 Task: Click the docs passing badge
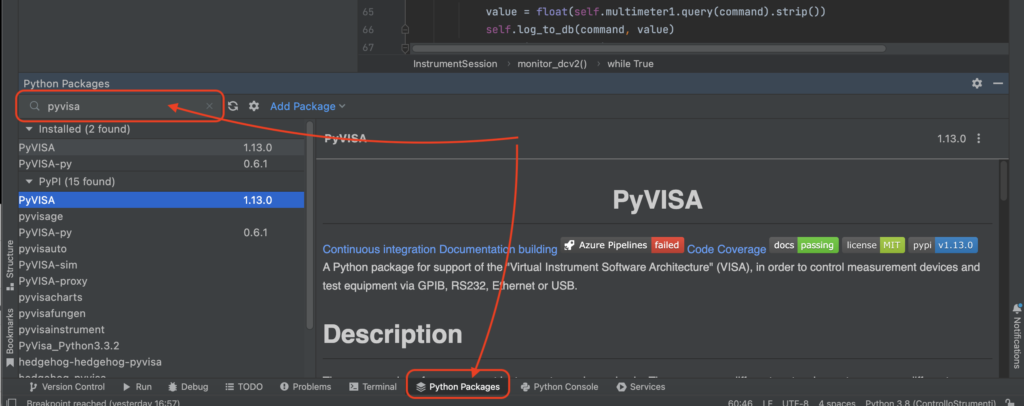pos(804,245)
